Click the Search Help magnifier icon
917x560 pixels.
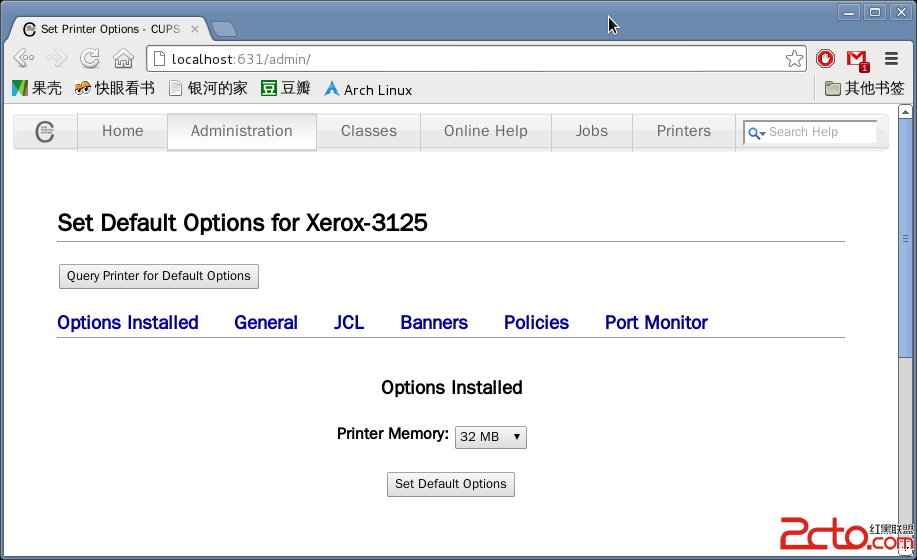click(756, 133)
